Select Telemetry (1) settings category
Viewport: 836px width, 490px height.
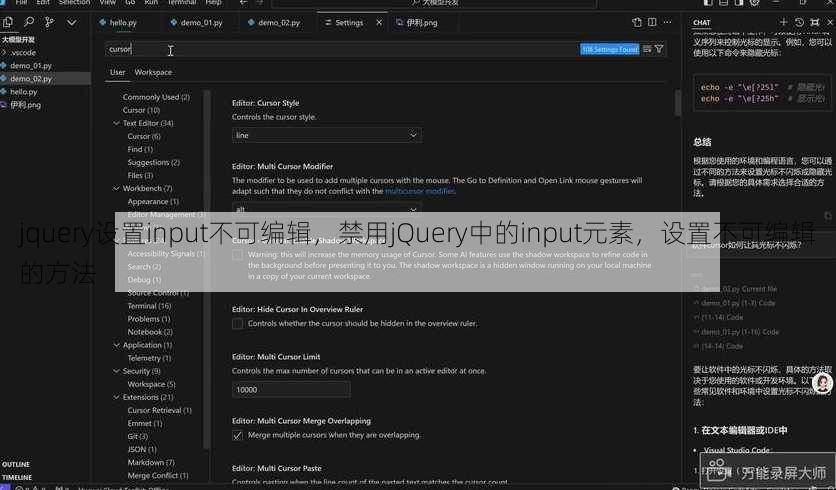149,358
